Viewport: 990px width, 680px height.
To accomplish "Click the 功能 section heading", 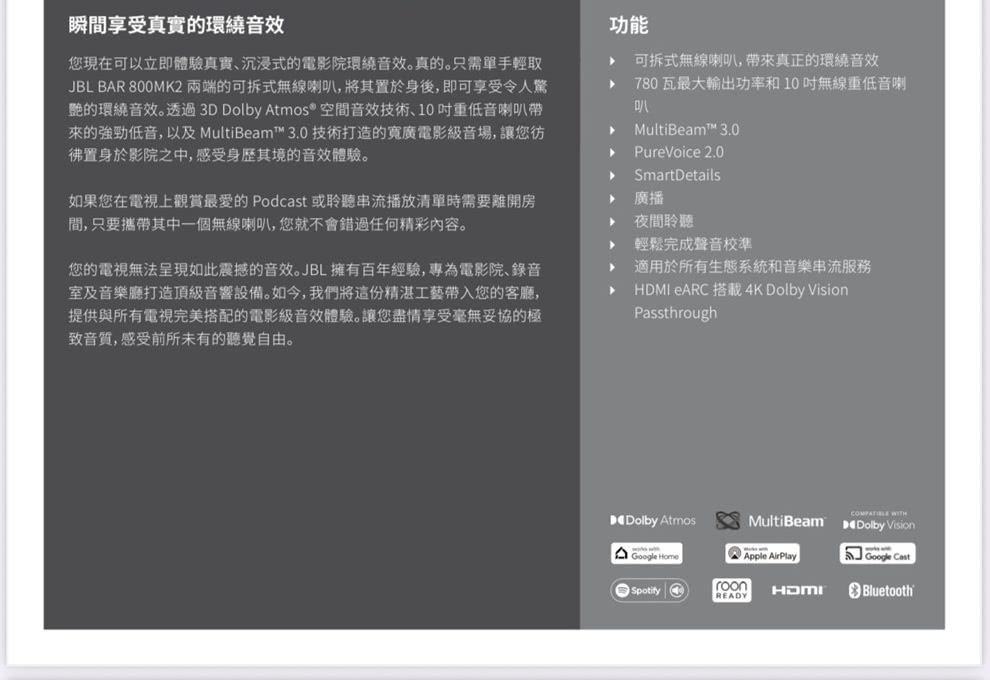I will 628,26.
